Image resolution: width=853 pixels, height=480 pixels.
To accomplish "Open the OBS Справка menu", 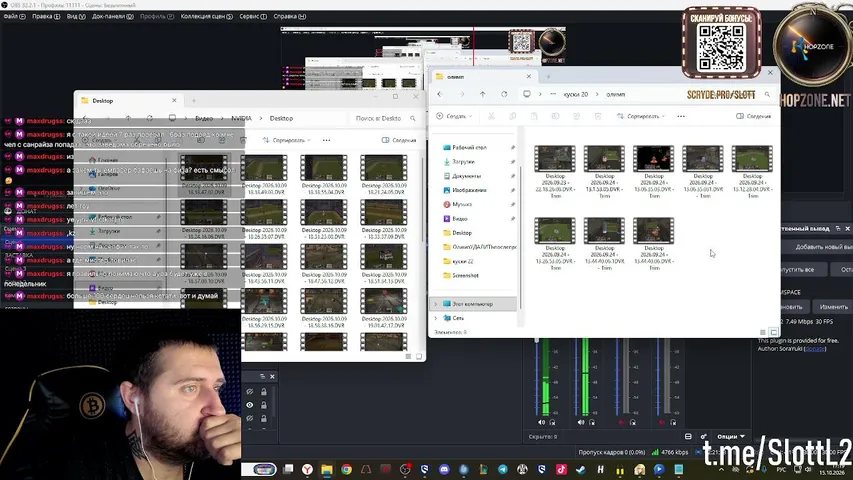I will click(289, 16).
